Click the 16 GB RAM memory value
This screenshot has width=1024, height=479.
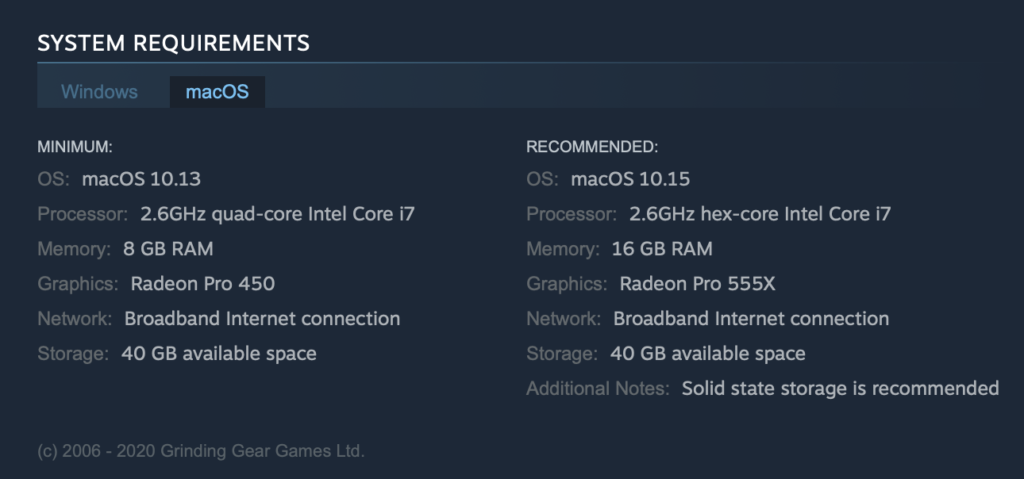(662, 249)
